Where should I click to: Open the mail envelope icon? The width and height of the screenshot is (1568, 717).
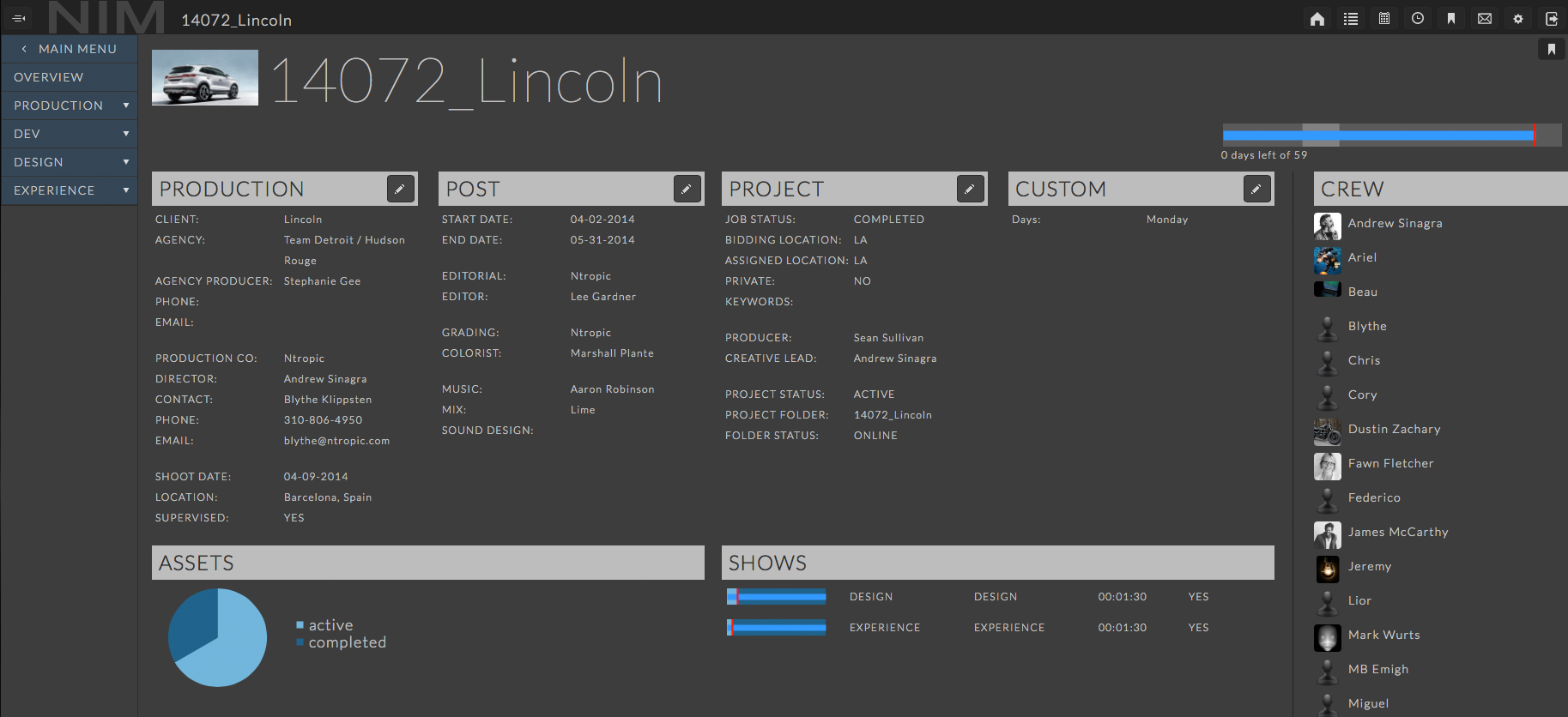[1485, 19]
